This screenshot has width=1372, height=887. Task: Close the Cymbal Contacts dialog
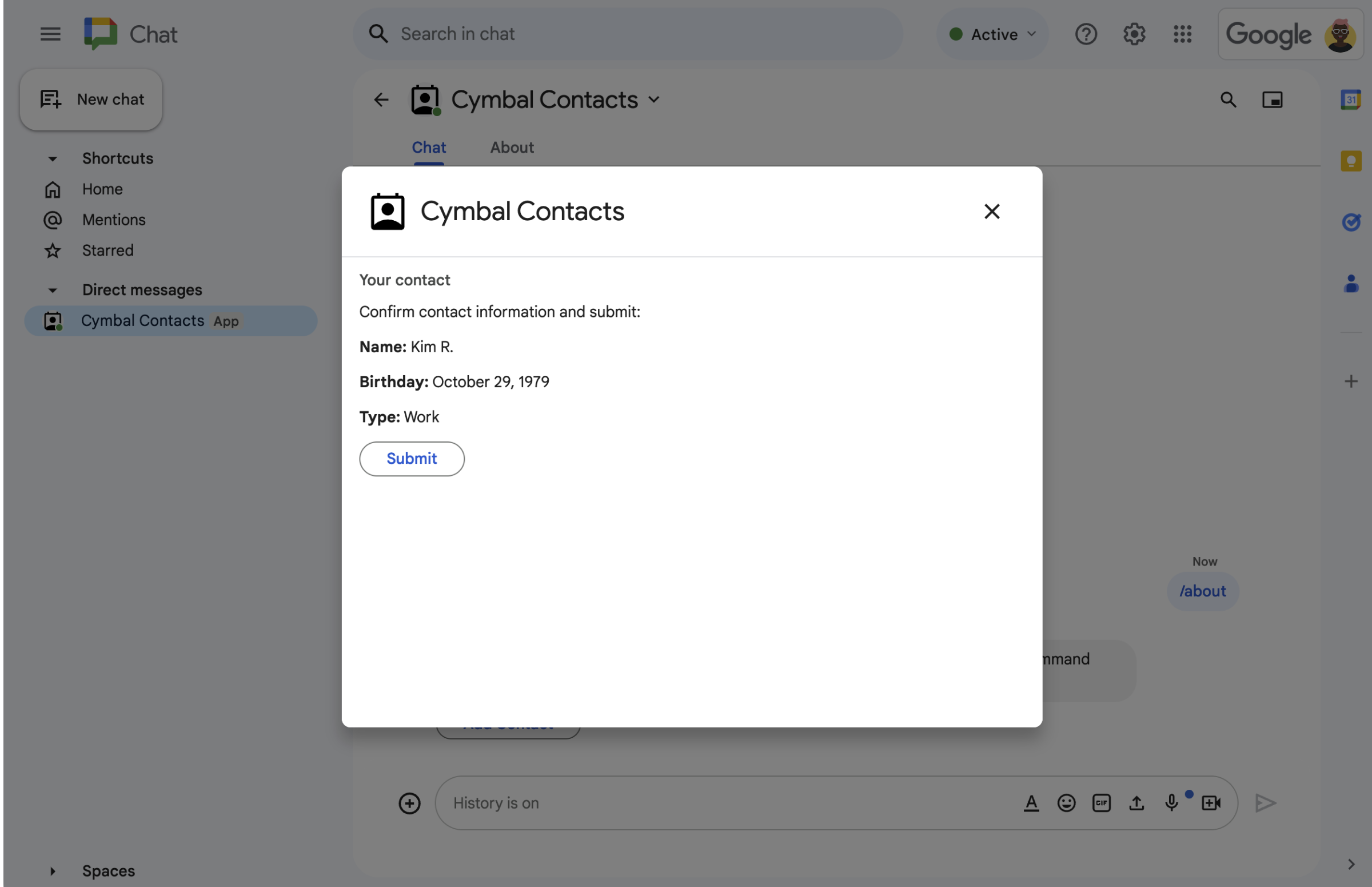pos(991,211)
